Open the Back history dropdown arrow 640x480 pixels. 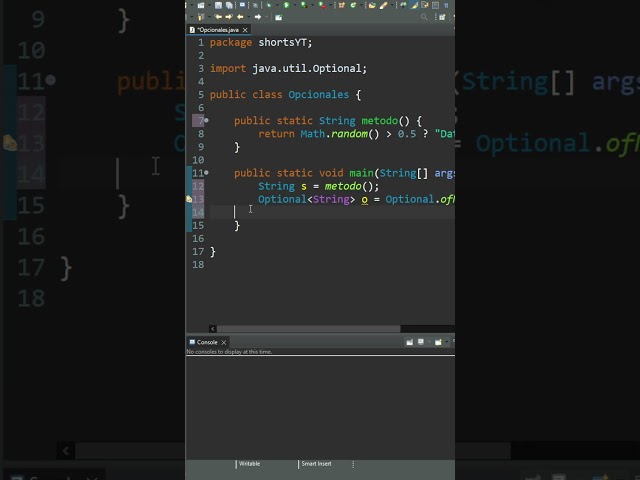(249, 17)
